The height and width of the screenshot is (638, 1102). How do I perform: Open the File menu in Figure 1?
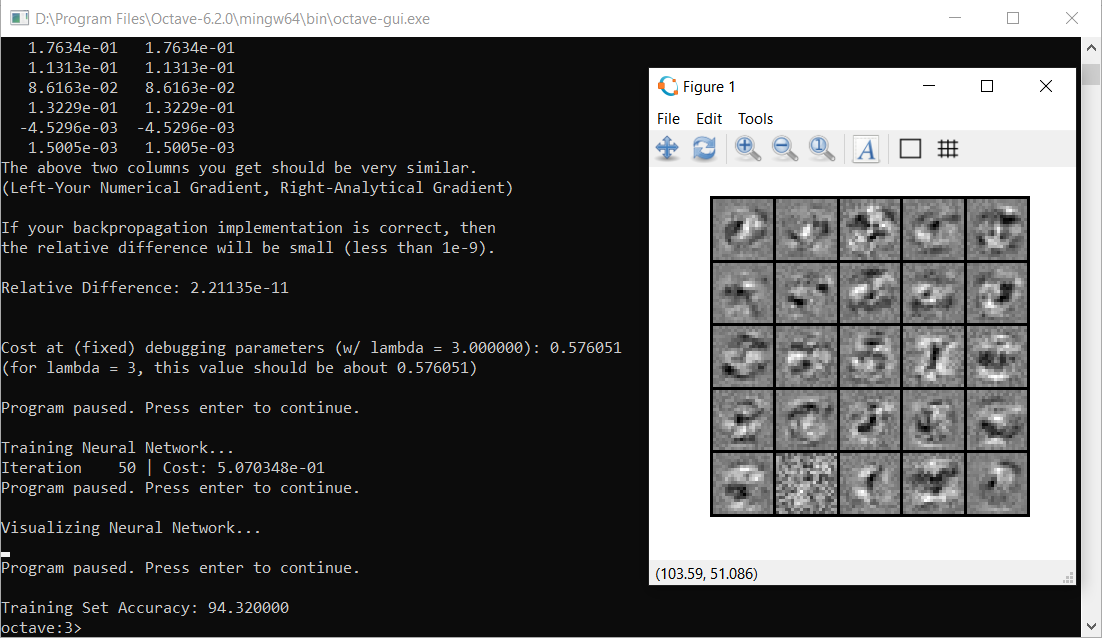[x=668, y=119]
